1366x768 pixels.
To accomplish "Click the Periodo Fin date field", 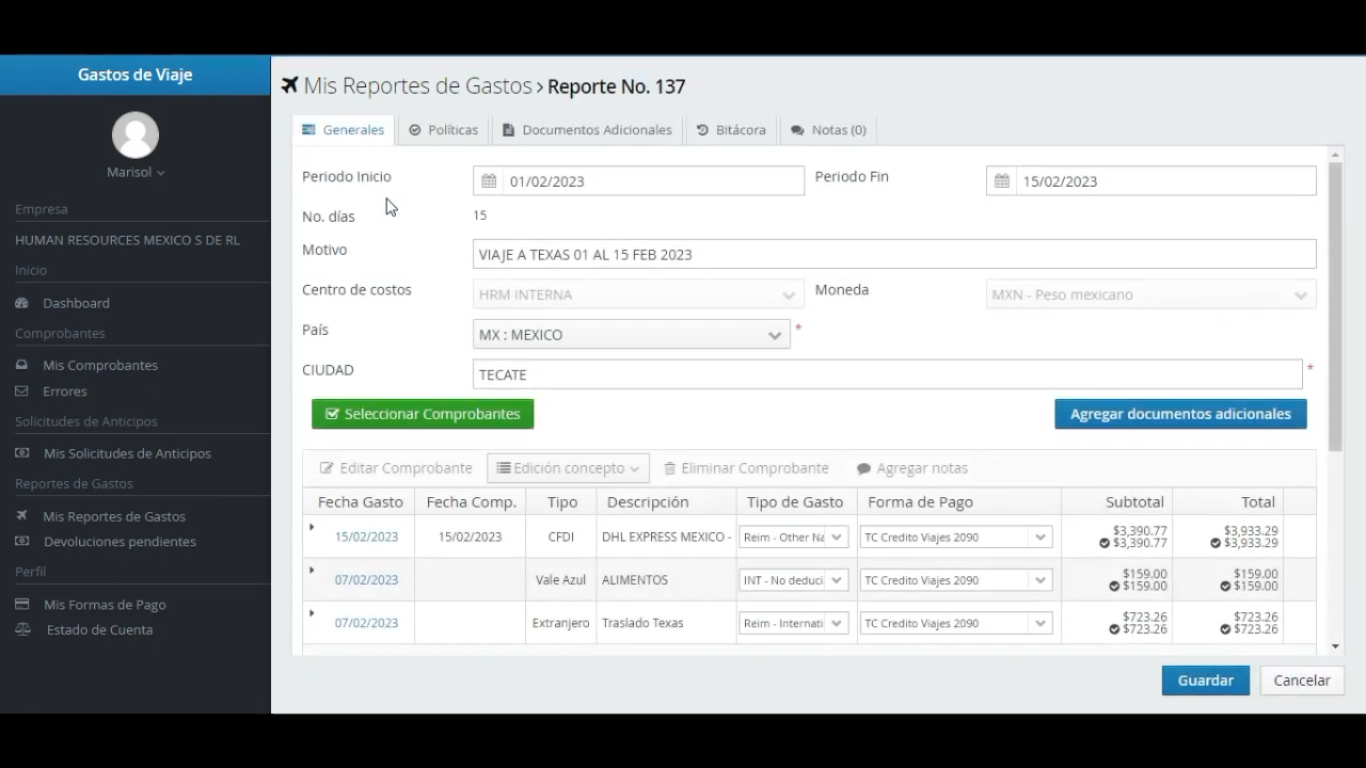I will 1151,181.
